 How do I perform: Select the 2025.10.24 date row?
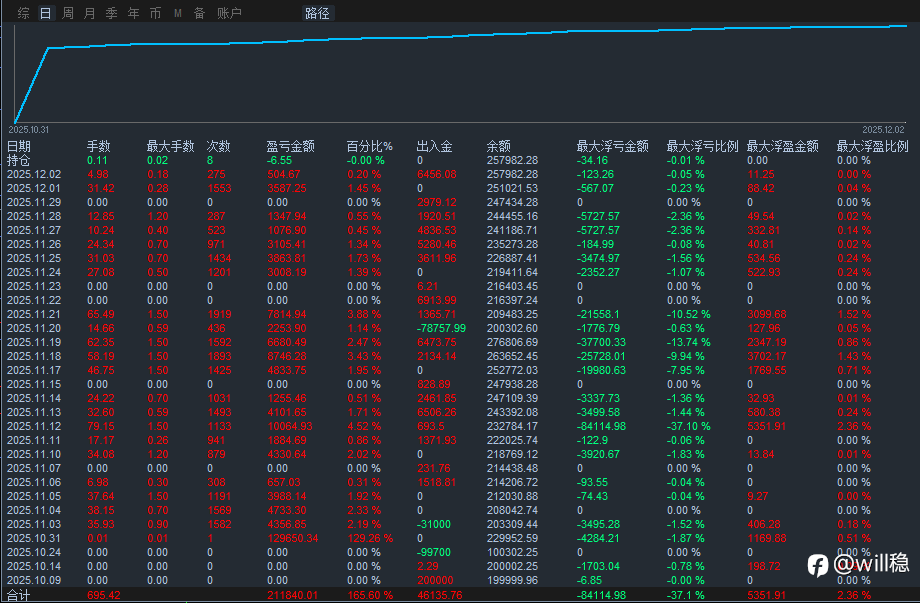pos(34,553)
